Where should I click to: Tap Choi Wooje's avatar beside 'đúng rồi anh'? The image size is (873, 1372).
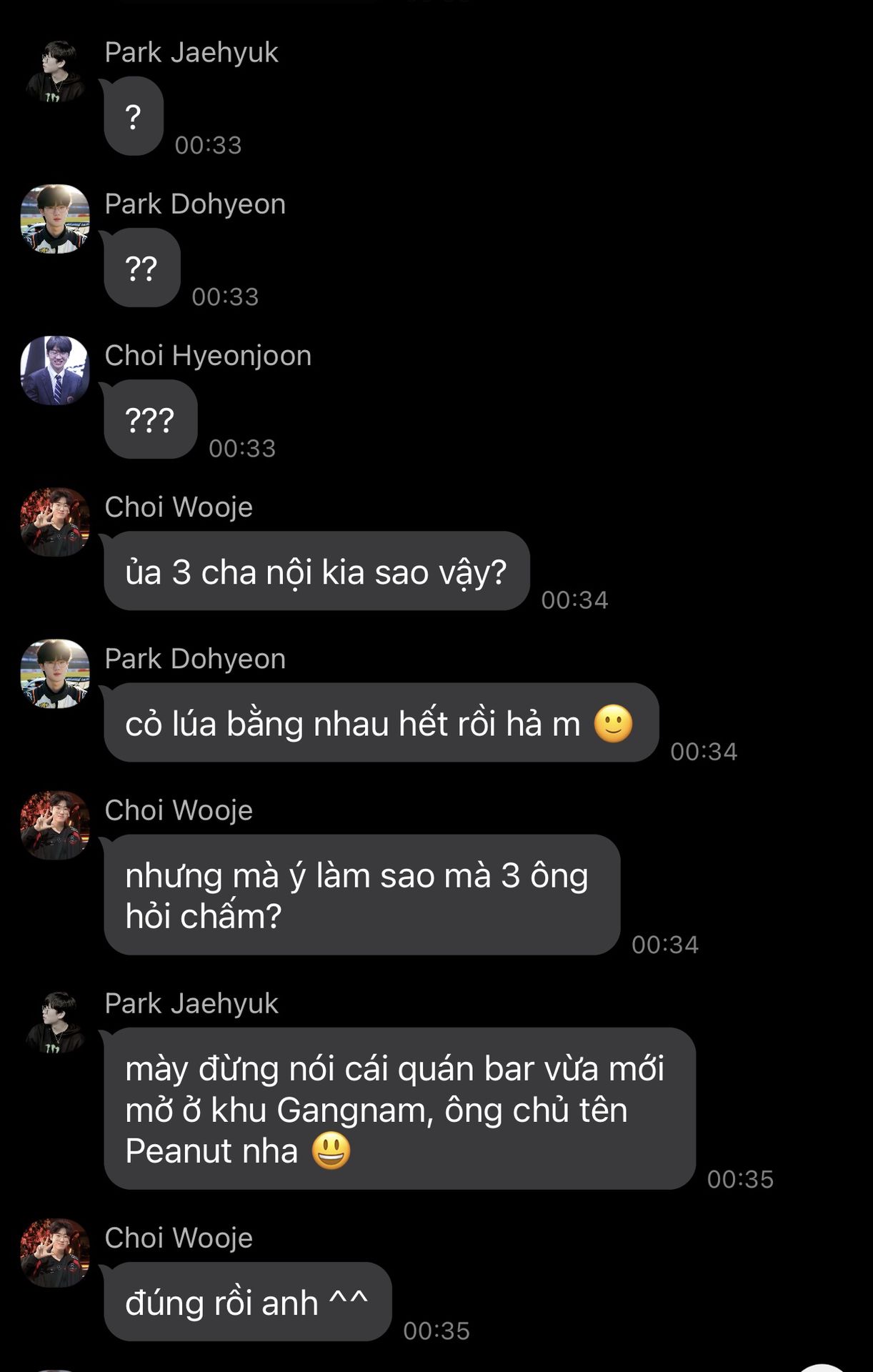pos(55,1253)
